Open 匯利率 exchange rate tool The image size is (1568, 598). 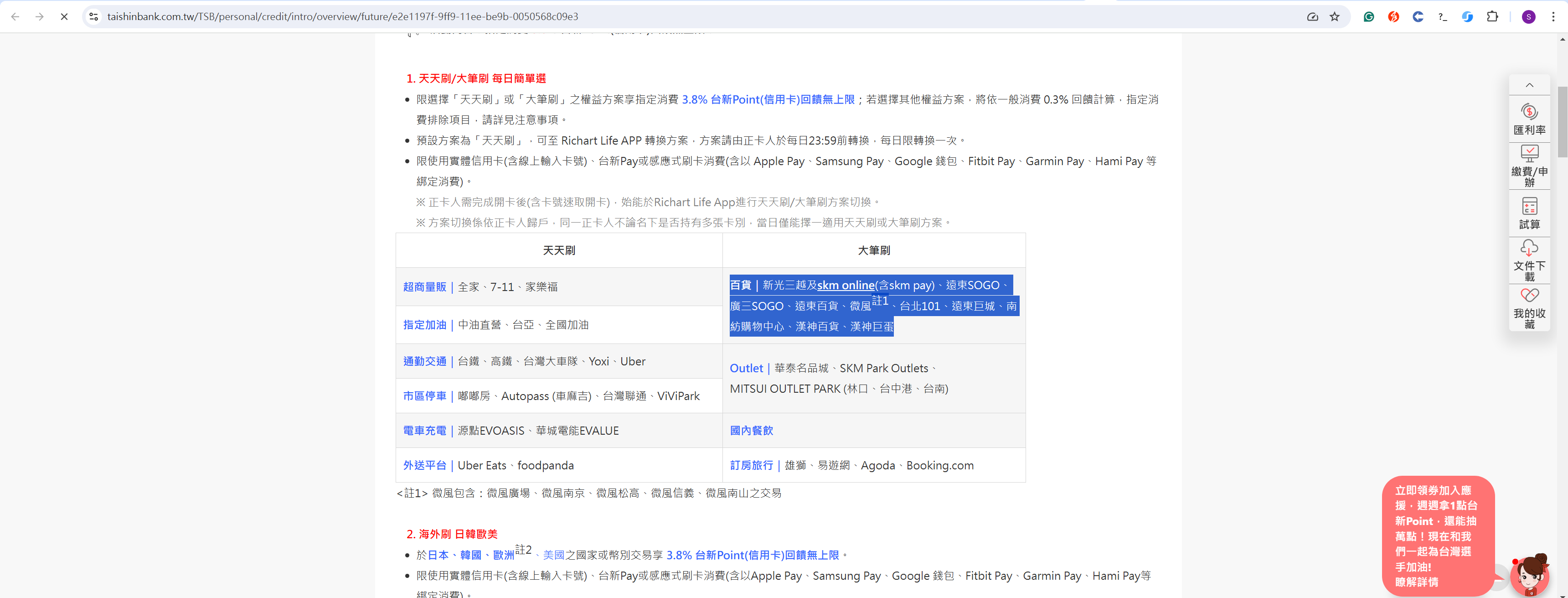[1529, 120]
